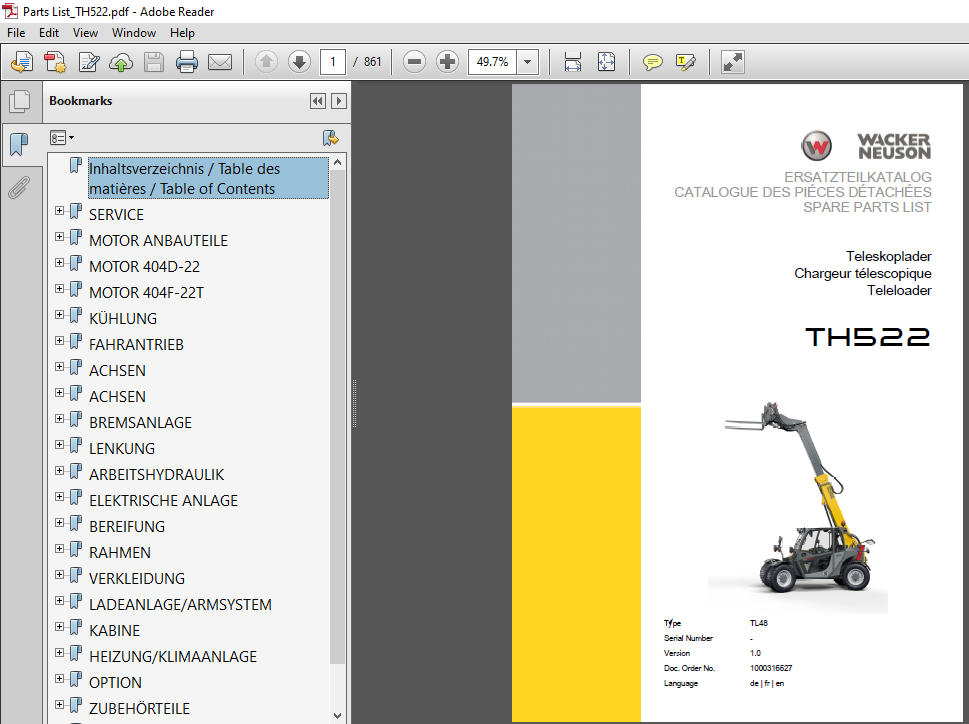
Task: Open the File menu
Action: (16, 33)
